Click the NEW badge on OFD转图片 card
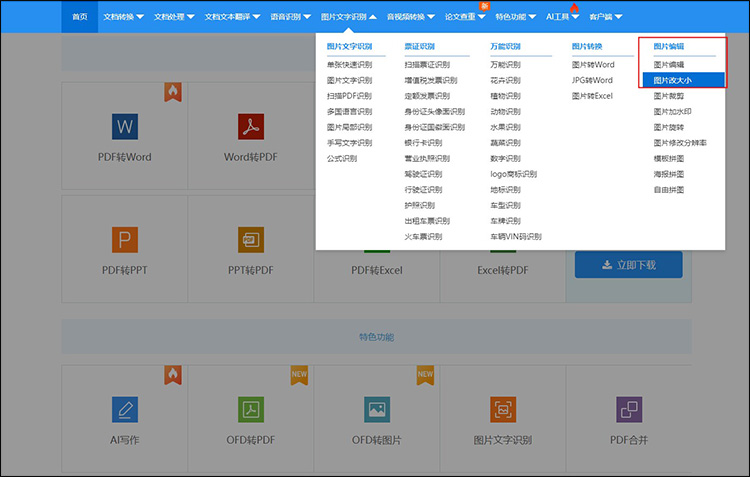The height and width of the screenshot is (477, 750). pos(425,375)
